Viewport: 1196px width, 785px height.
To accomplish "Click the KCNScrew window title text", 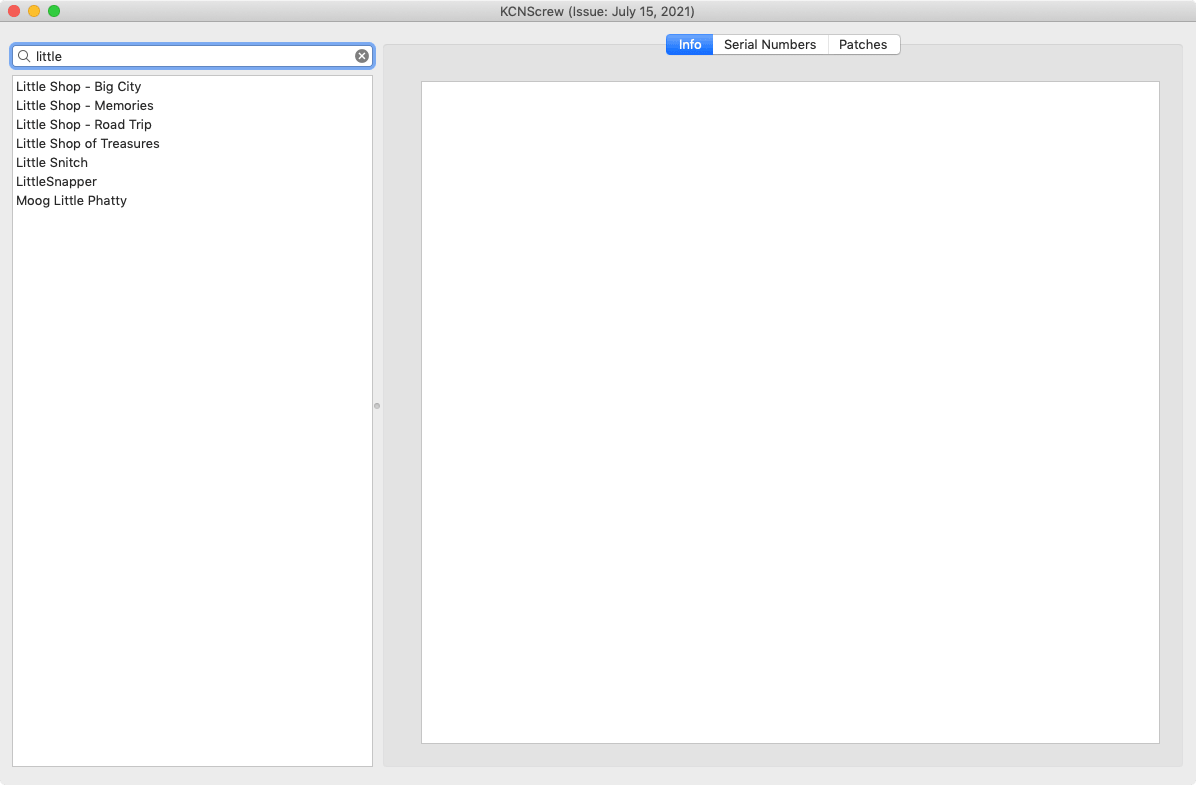I will [x=597, y=12].
